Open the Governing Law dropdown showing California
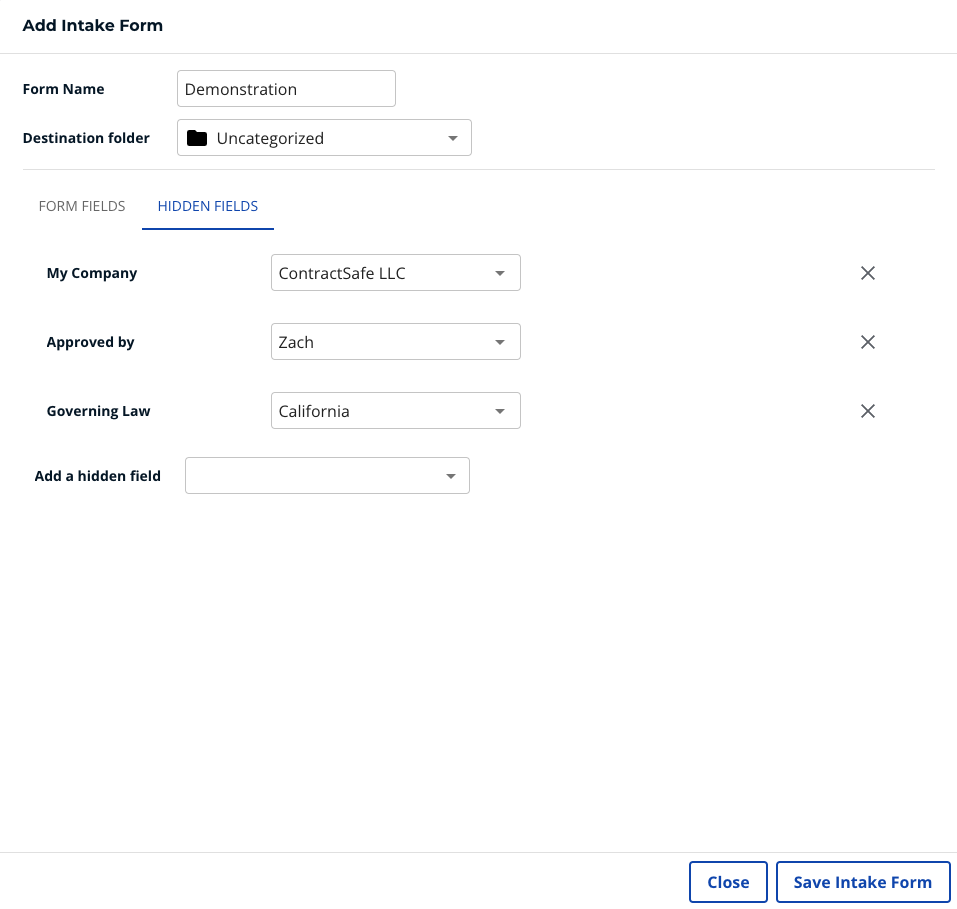This screenshot has width=957, height=909. (x=395, y=410)
